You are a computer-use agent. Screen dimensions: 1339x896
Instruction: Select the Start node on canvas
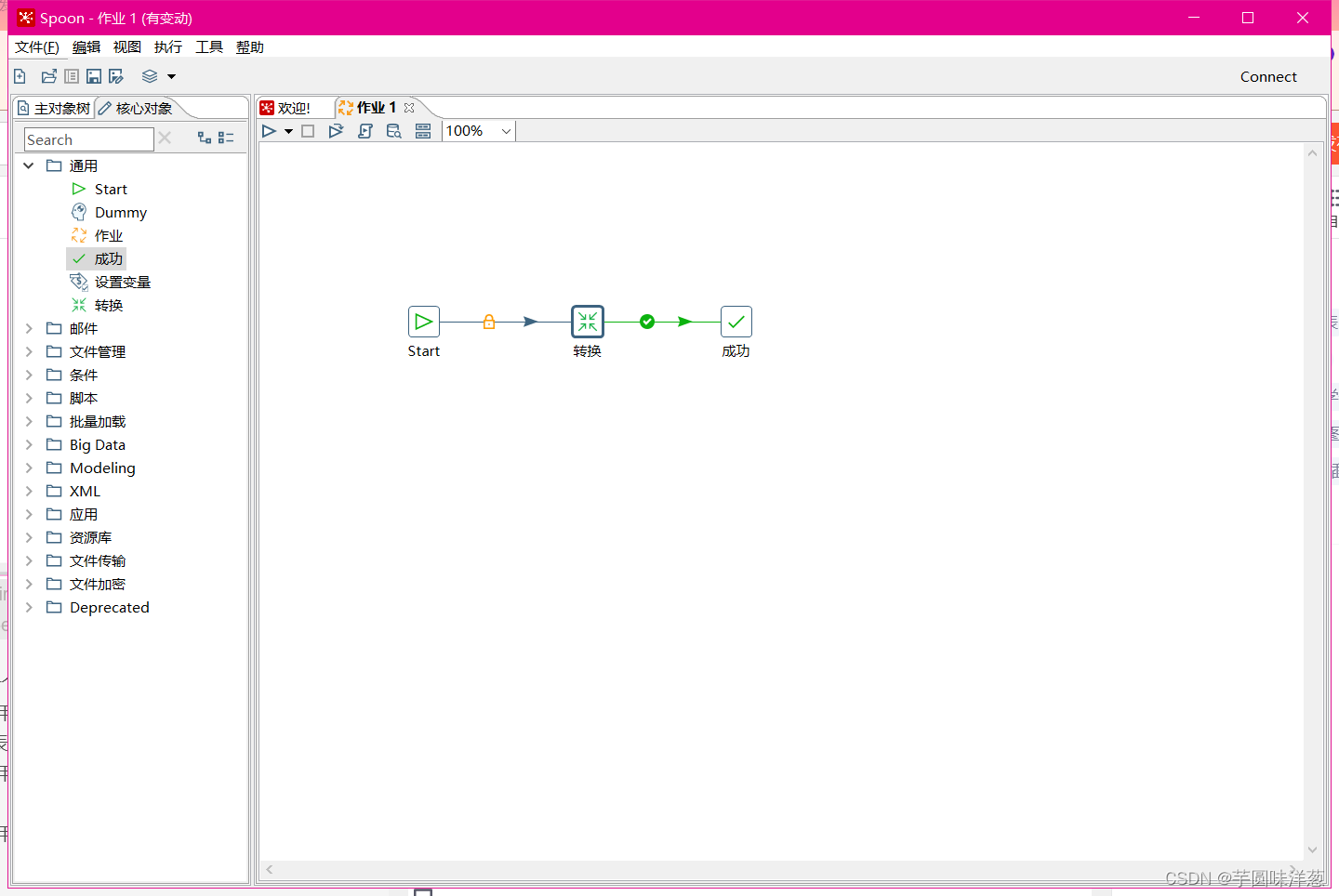pyautogui.click(x=424, y=322)
